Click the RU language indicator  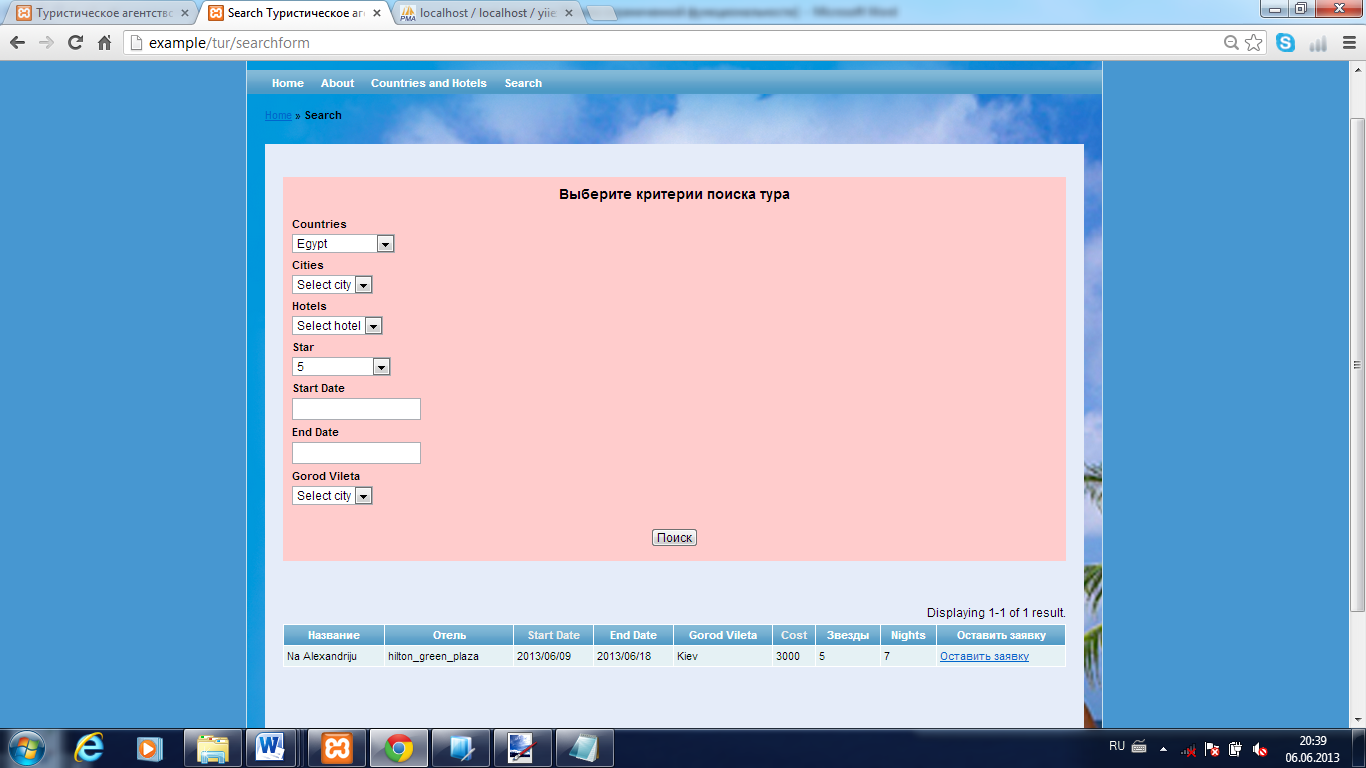coord(1117,746)
